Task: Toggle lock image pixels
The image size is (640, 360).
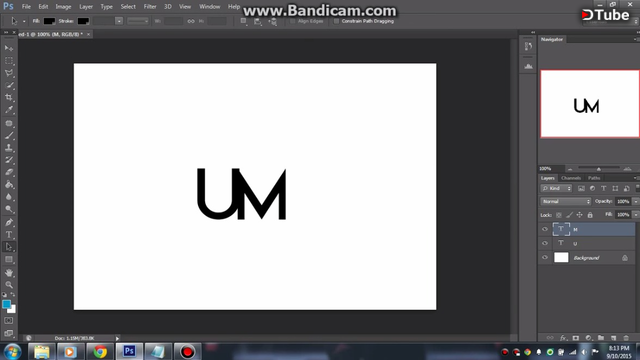Action: pyautogui.click(x=569, y=215)
